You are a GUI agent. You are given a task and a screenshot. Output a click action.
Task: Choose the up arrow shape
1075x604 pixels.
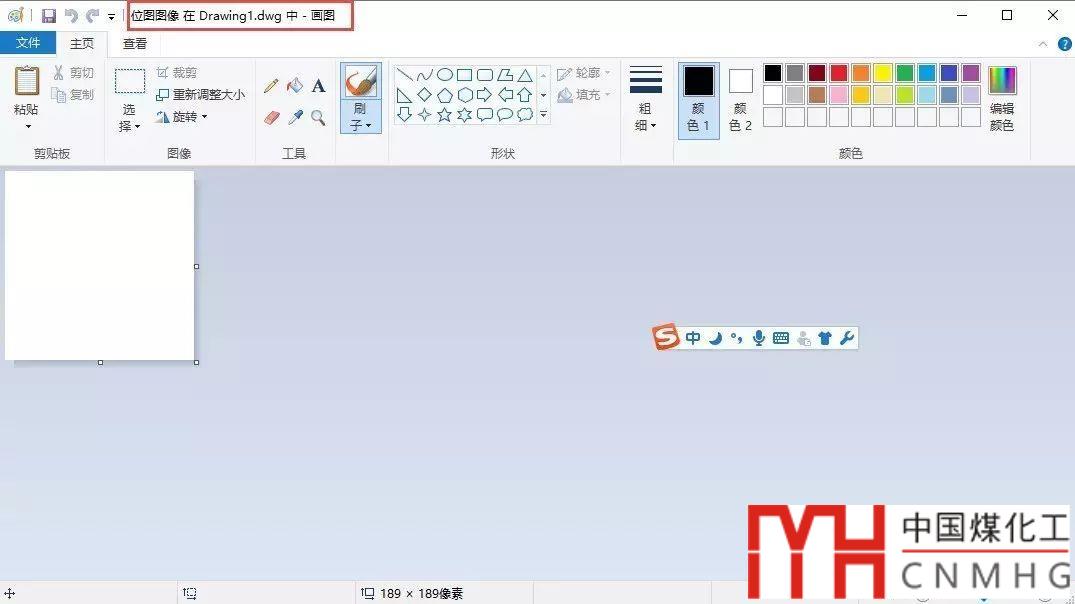(x=525, y=95)
